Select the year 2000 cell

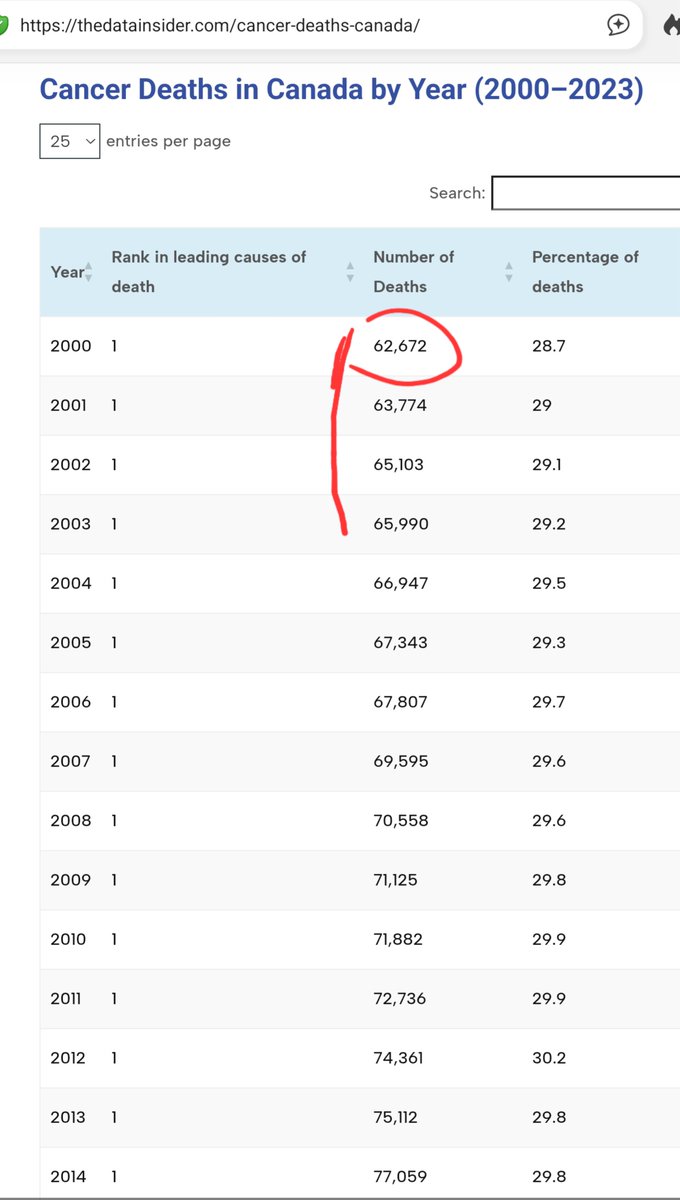tap(70, 346)
